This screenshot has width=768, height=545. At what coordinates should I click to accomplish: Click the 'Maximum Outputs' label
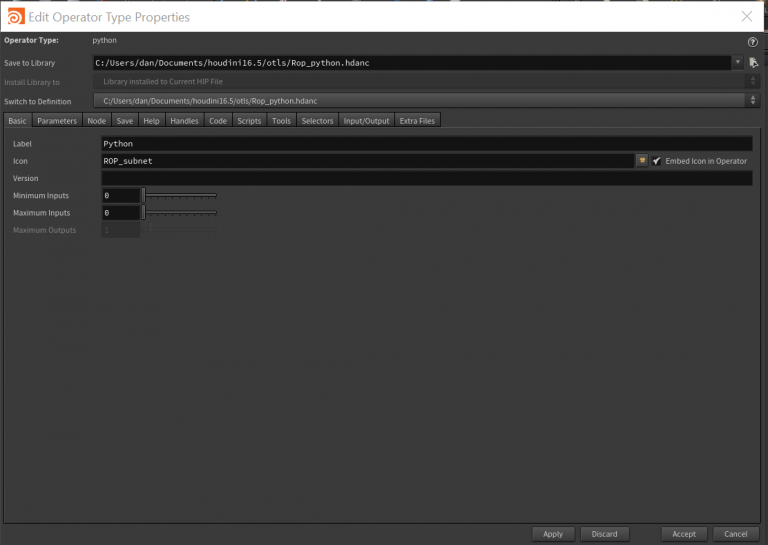45,230
